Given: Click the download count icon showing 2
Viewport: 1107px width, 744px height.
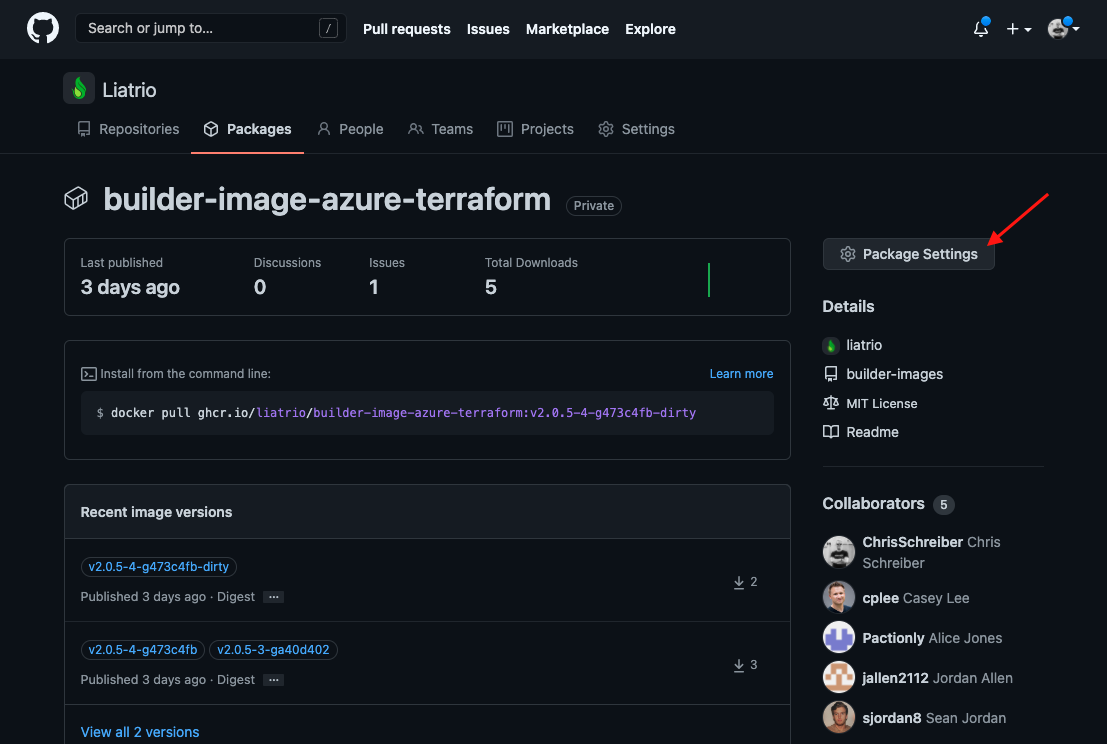Looking at the screenshot, I should 738,582.
